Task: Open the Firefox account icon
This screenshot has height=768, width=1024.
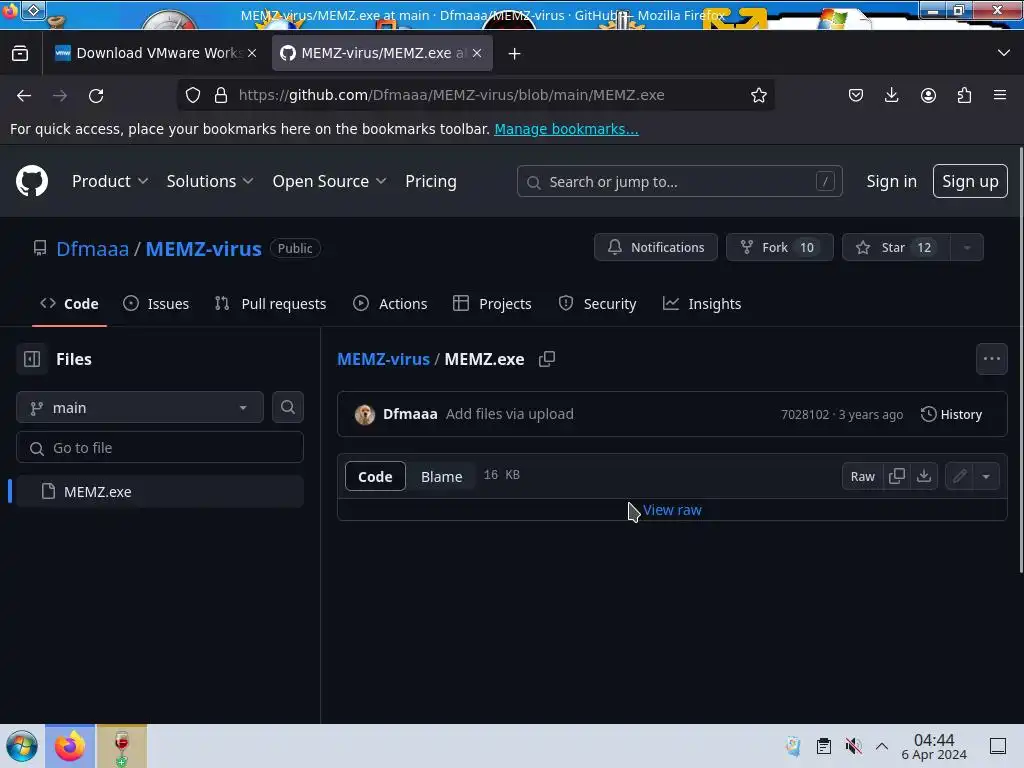Action: click(928, 95)
